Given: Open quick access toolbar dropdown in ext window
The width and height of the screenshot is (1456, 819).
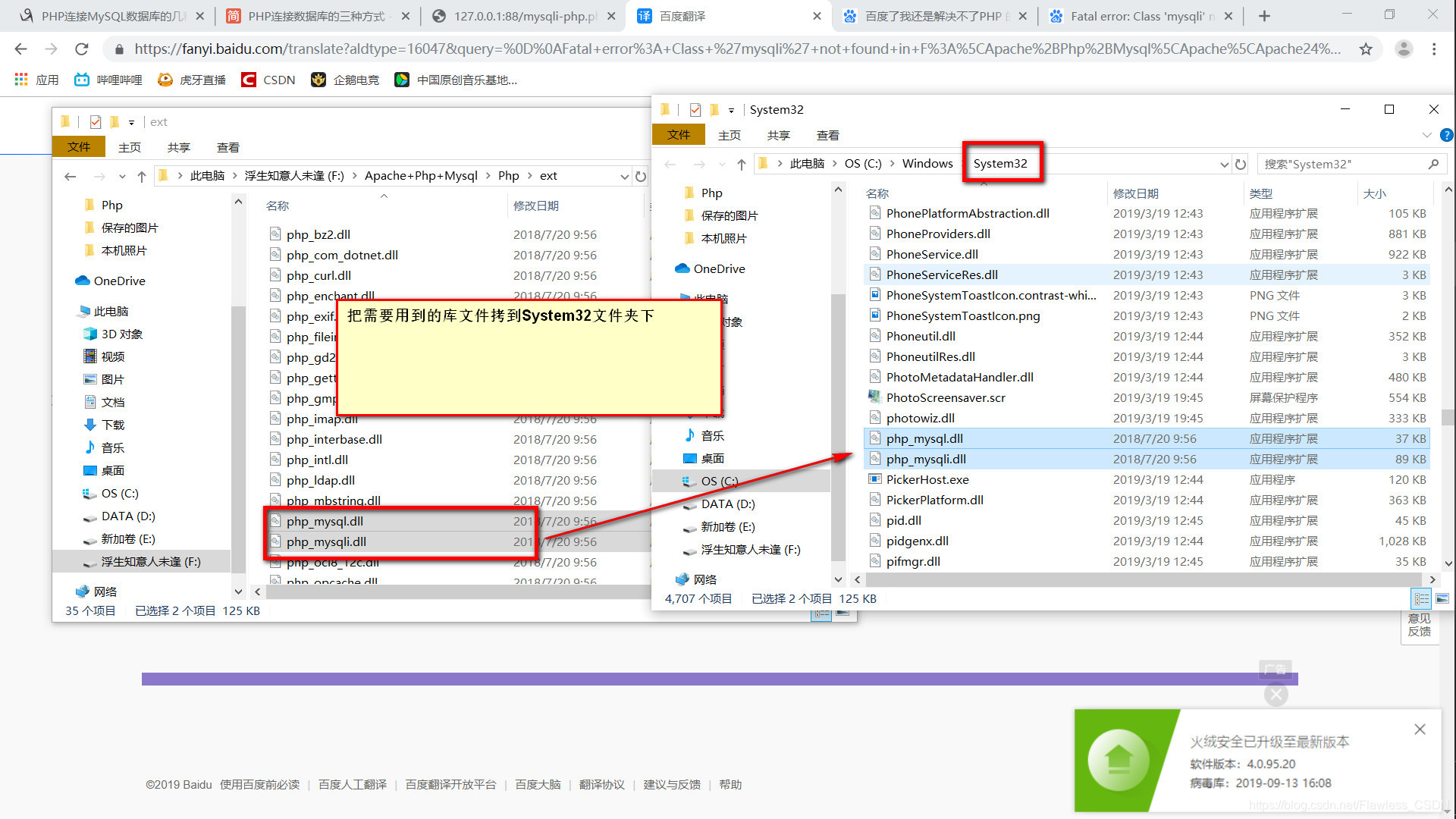Looking at the screenshot, I should 131,122.
